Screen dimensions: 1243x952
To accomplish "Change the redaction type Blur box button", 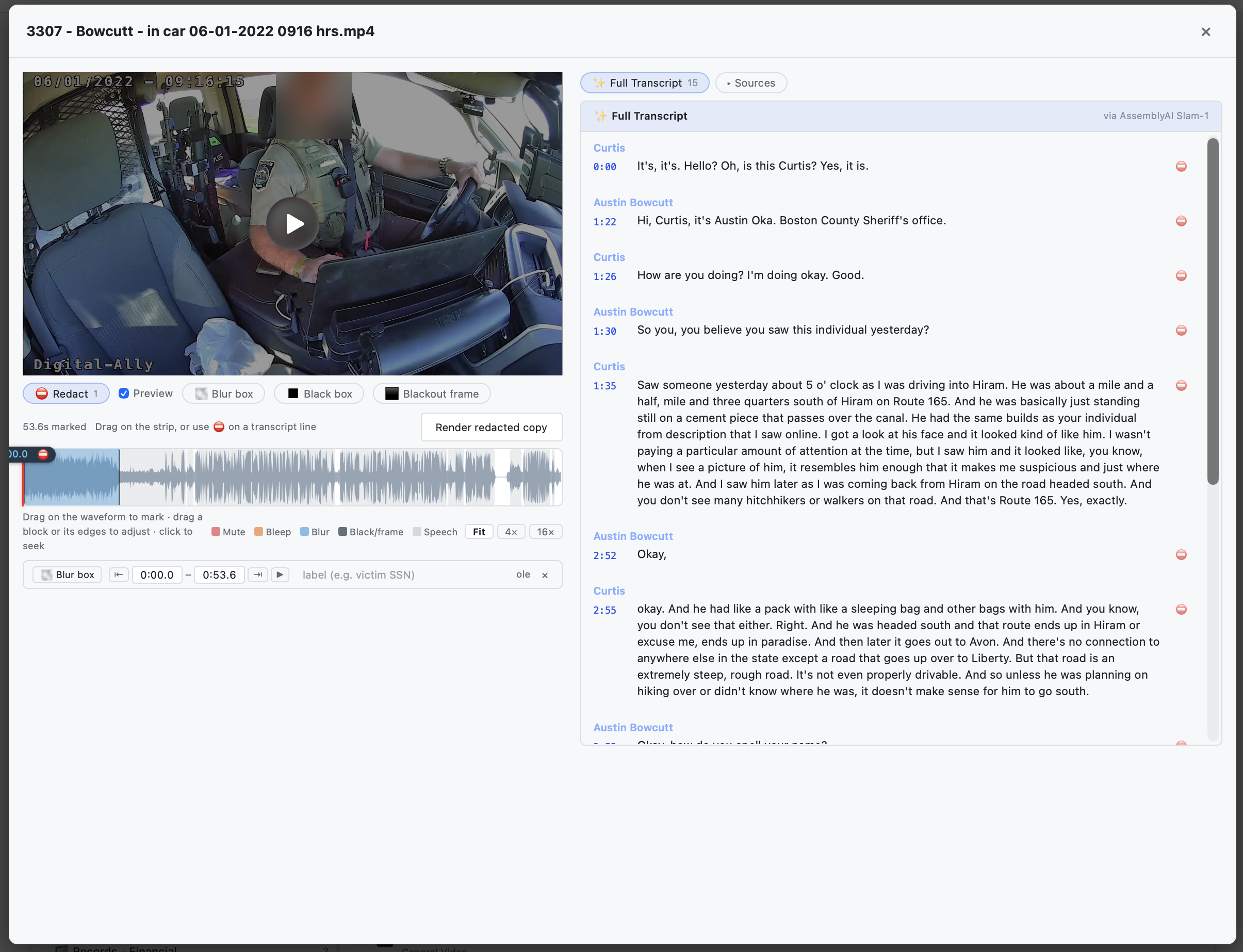I will point(67,575).
